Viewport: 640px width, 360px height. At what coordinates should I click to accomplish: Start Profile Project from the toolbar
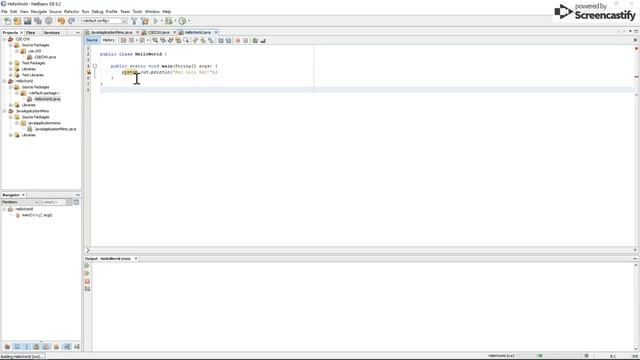(x=182, y=21)
